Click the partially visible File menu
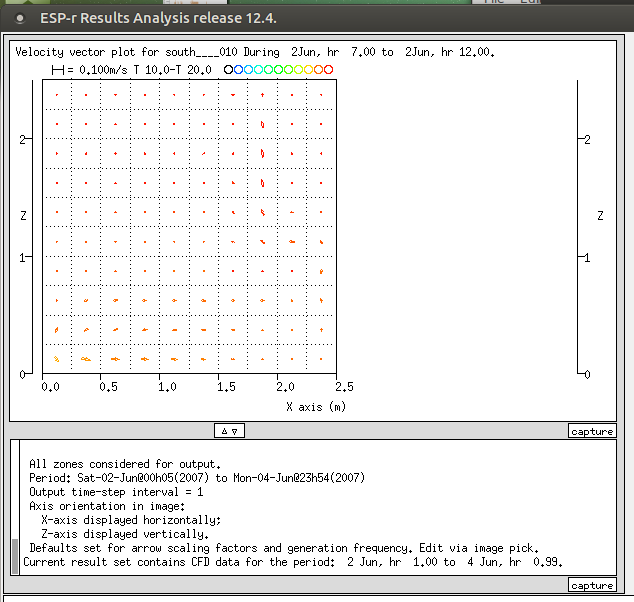Viewport: 634px width, 602px height. pos(496,3)
